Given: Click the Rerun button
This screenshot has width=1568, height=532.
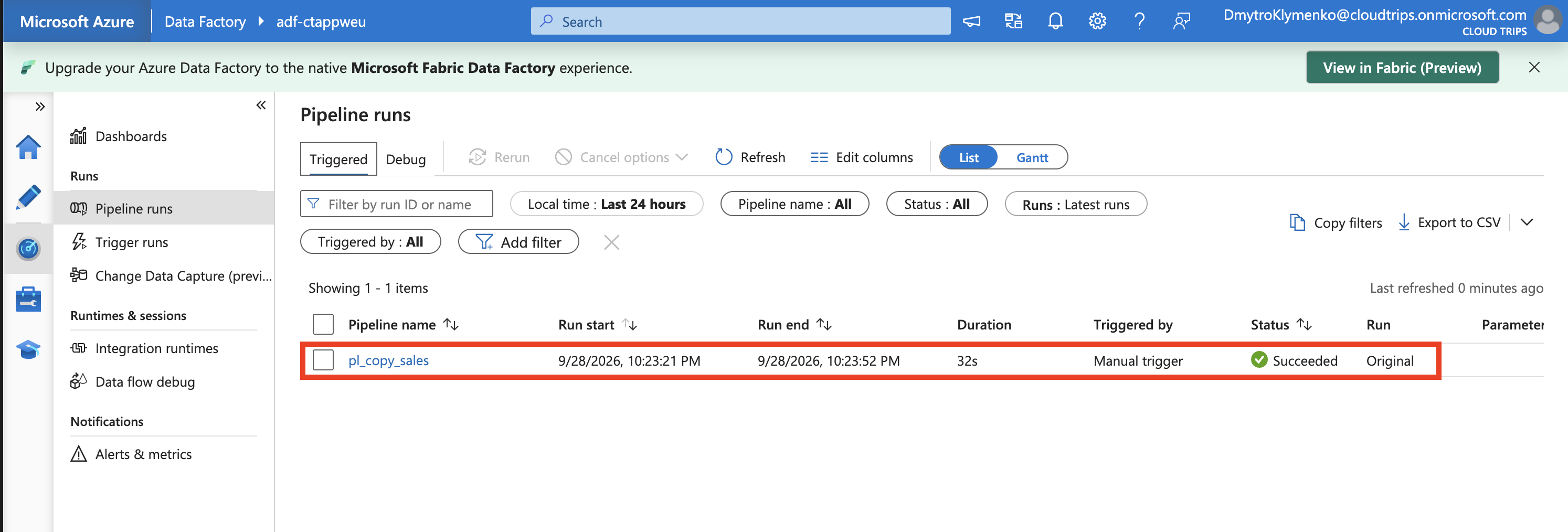Looking at the screenshot, I should [499, 157].
